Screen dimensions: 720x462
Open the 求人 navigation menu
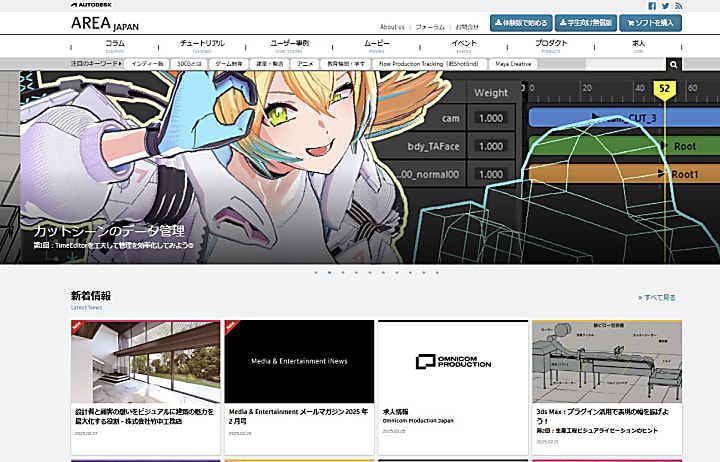pos(638,46)
